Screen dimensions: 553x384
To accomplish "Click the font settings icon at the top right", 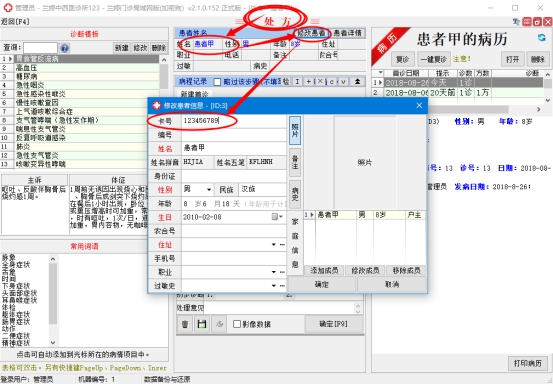I will point(517,22).
